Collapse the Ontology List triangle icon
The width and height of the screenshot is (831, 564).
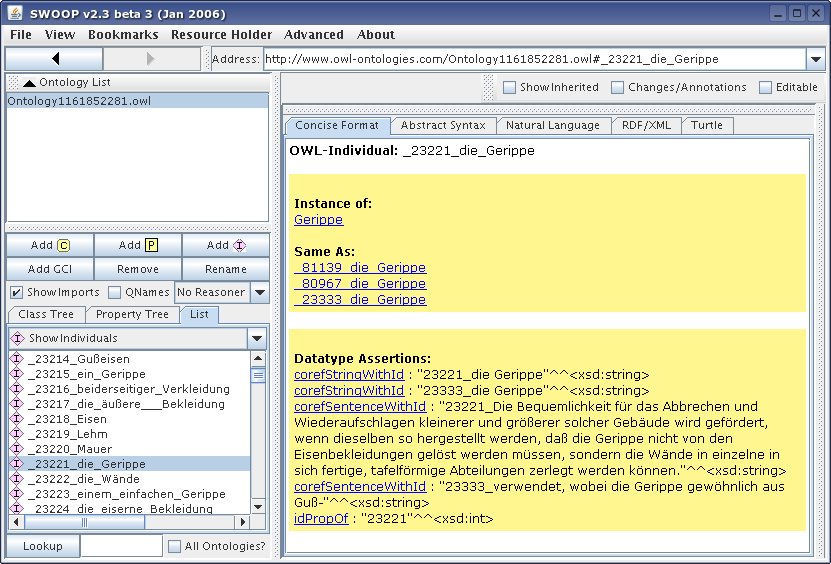(x=29, y=83)
